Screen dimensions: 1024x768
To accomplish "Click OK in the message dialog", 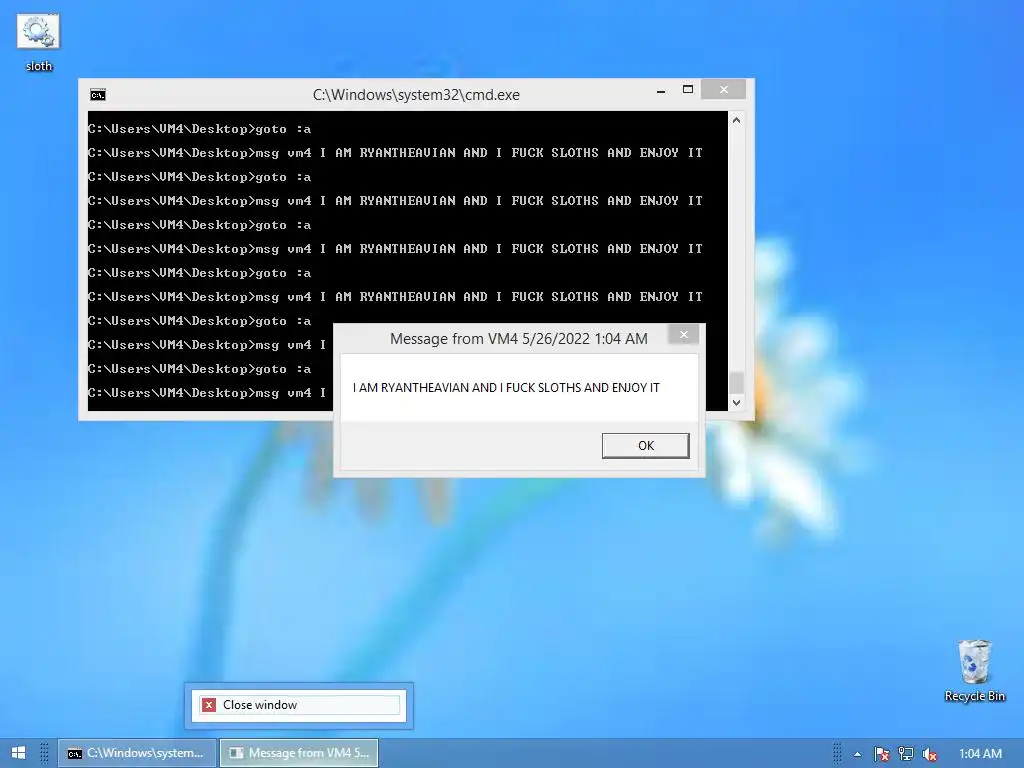I will (x=645, y=445).
